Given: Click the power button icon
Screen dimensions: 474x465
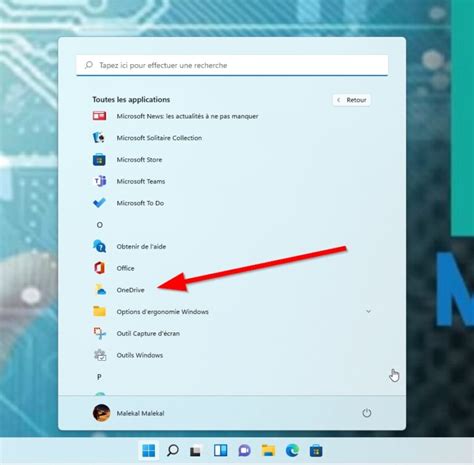Looking at the screenshot, I should [x=367, y=413].
